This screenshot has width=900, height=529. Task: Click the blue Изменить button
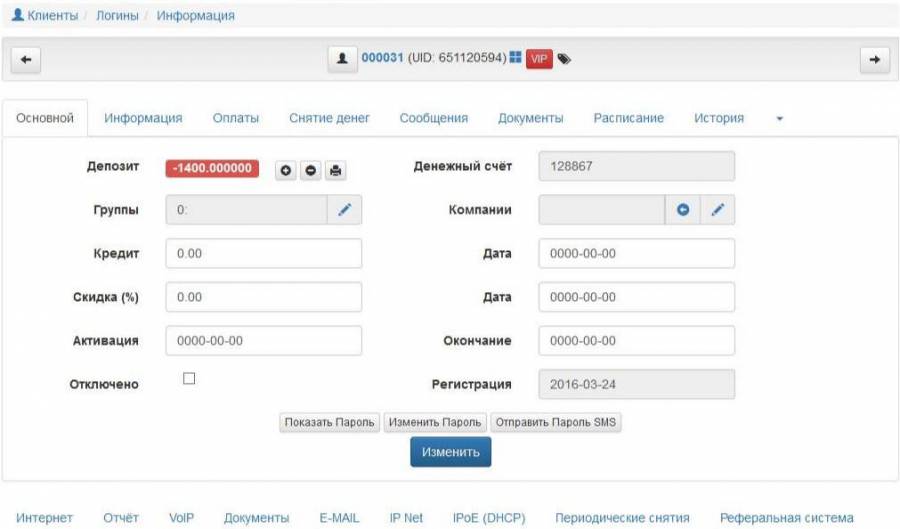[451, 452]
